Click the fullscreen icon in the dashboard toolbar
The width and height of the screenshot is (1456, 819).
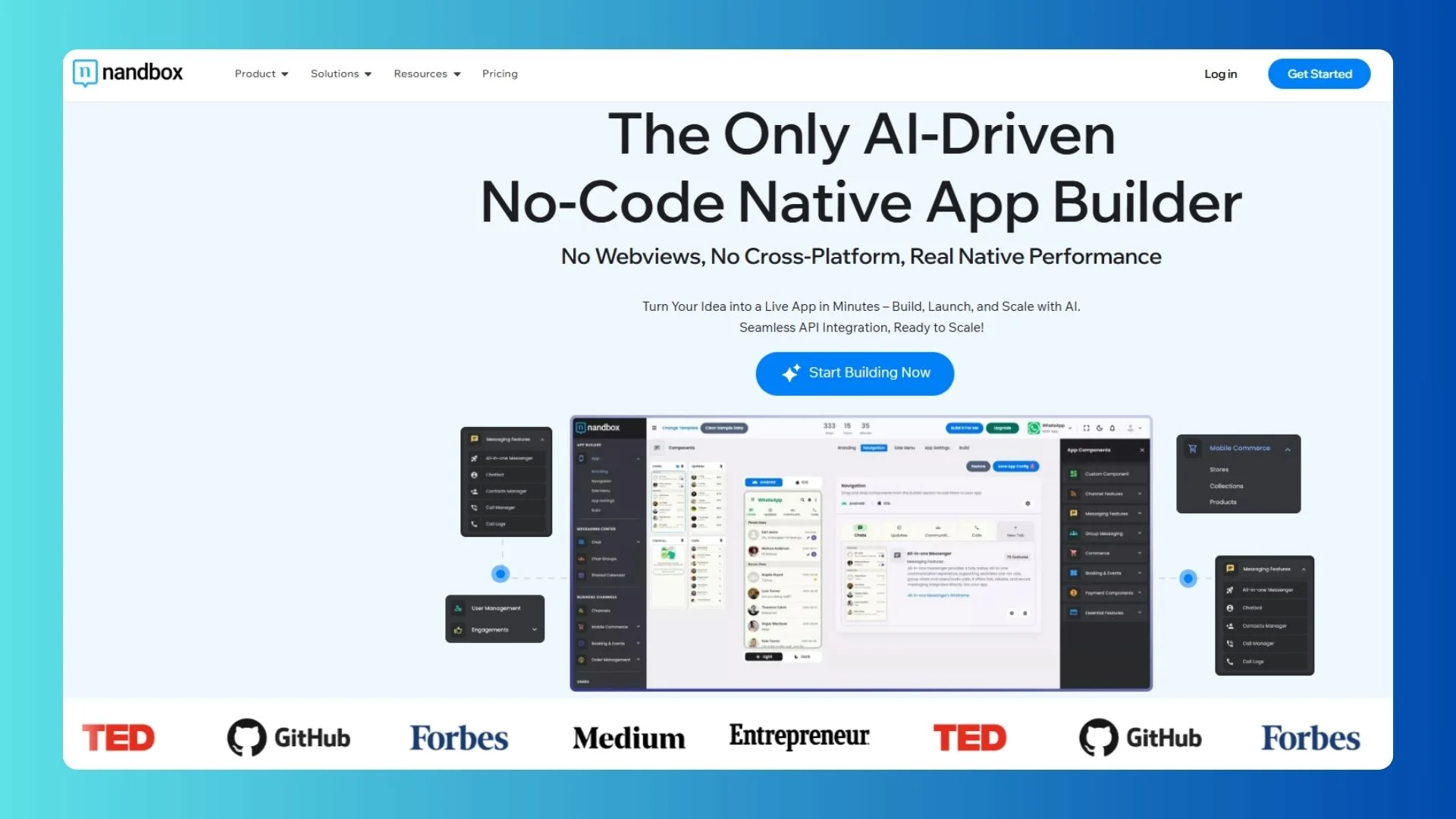[1086, 428]
